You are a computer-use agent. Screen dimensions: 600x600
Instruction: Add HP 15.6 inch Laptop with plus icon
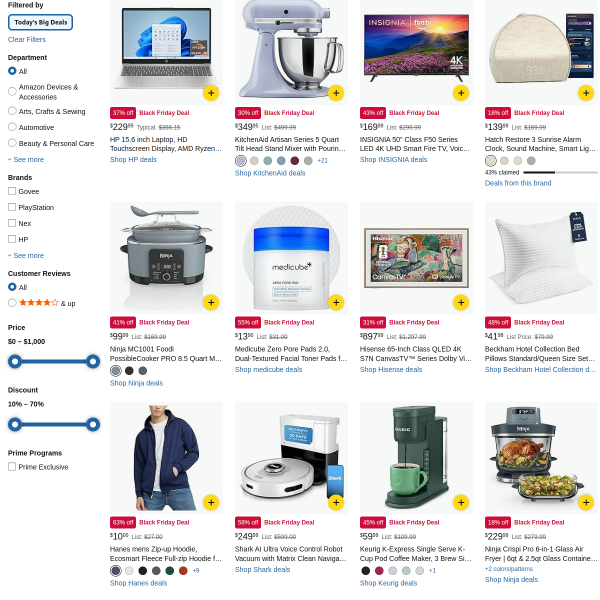(x=211, y=93)
